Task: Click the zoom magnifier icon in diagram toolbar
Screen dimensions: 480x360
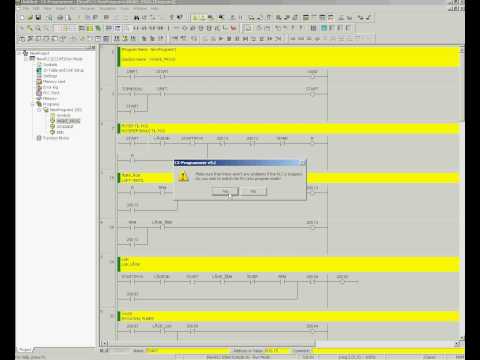Action: tap(38, 28)
